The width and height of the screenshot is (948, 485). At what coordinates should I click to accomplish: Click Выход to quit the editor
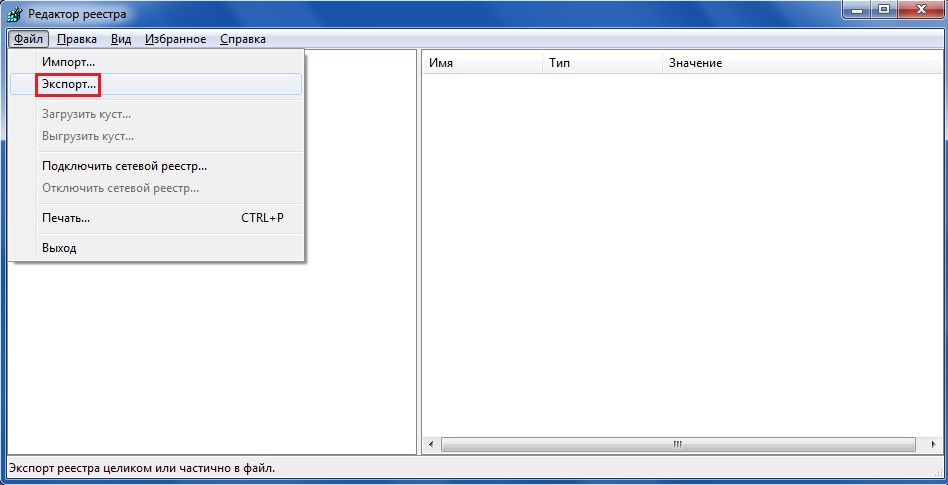[x=156, y=248]
